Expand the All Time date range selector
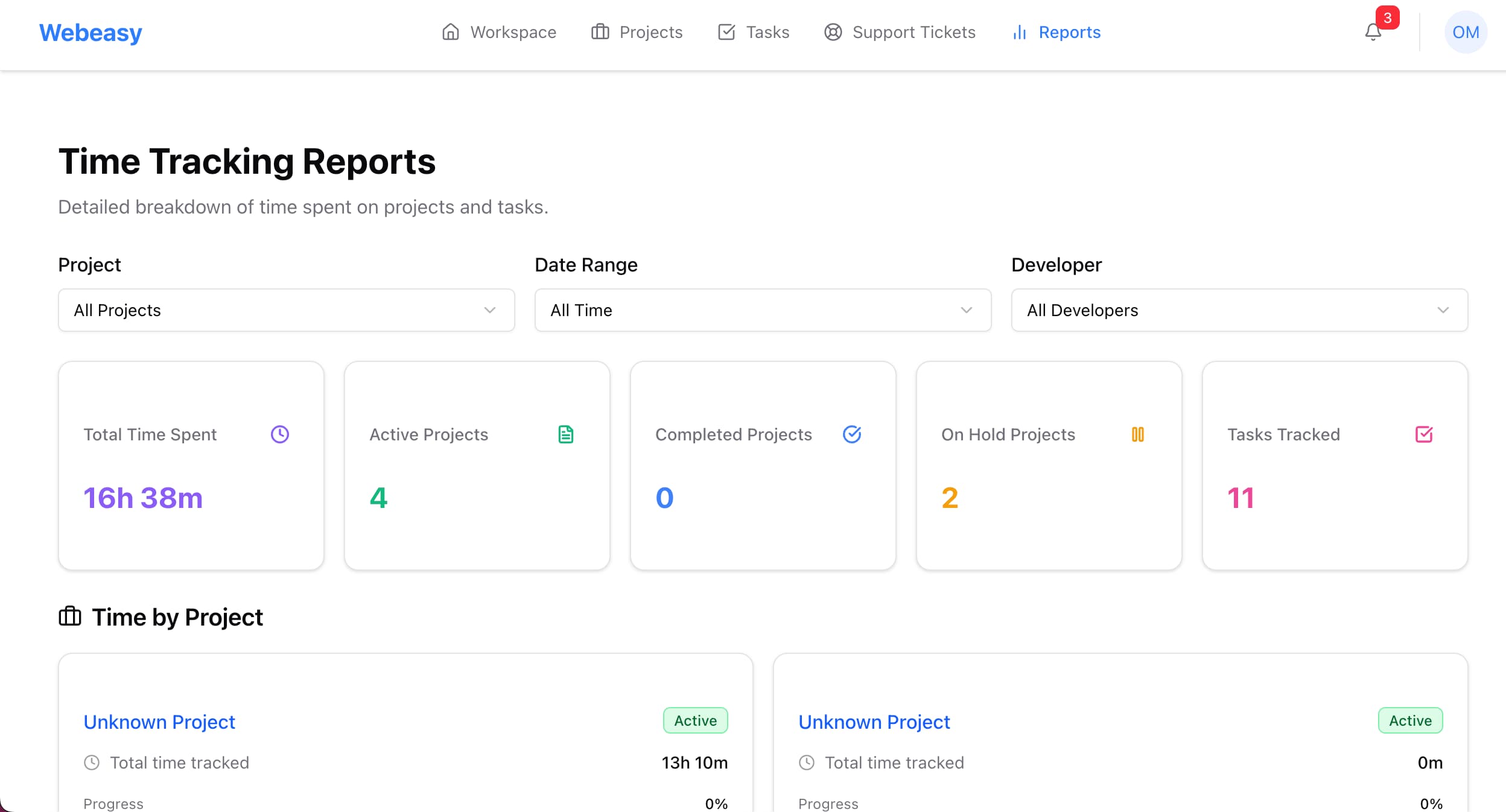Image resolution: width=1506 pixels, height=812 pixels. pyautogui.click(x=762, y=310)
